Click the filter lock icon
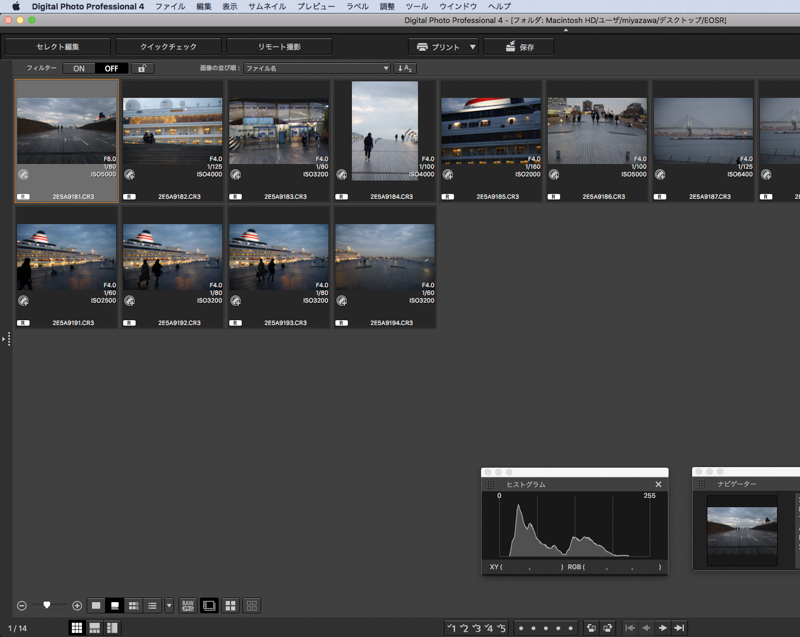Screen dimensions: 800x637 tap(143, 68)
